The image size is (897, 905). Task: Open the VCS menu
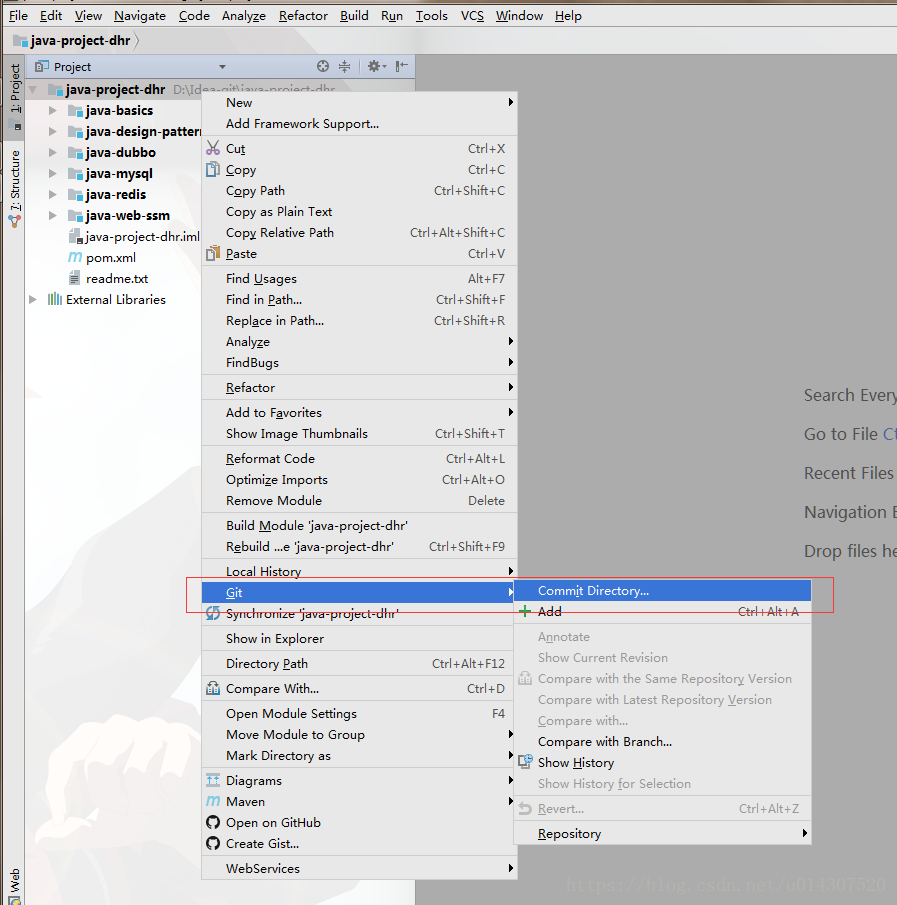(x=472, y=16)
